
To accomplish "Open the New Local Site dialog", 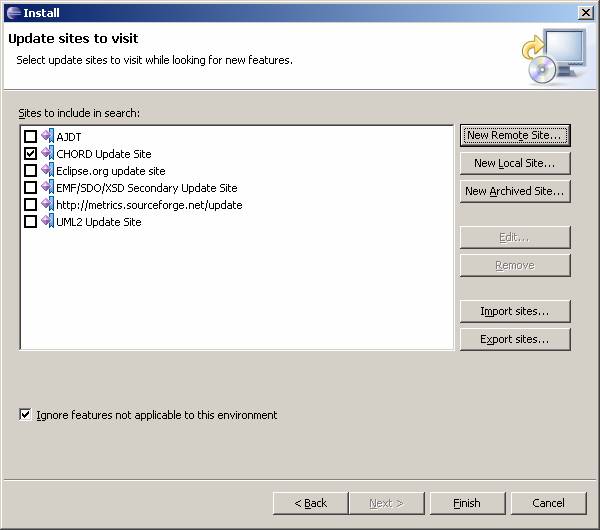I will click(515, 163).
